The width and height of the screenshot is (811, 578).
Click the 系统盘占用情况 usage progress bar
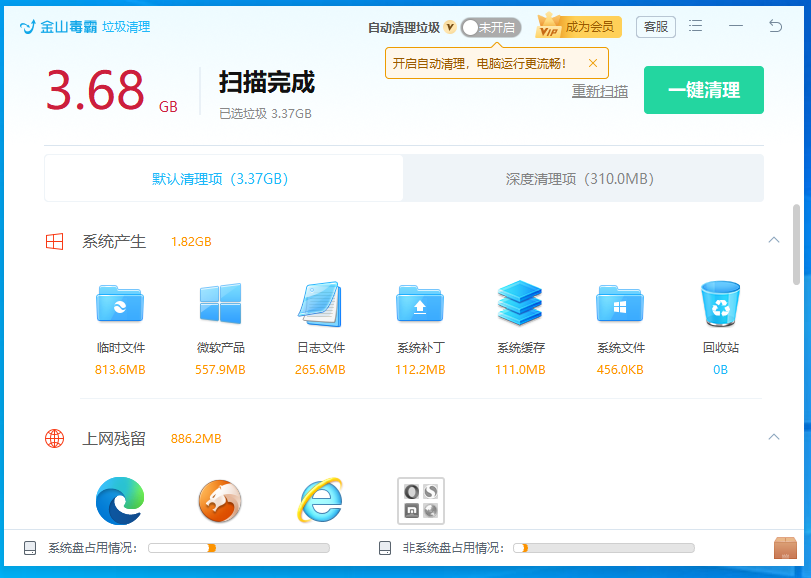click(x=240, y=548)
